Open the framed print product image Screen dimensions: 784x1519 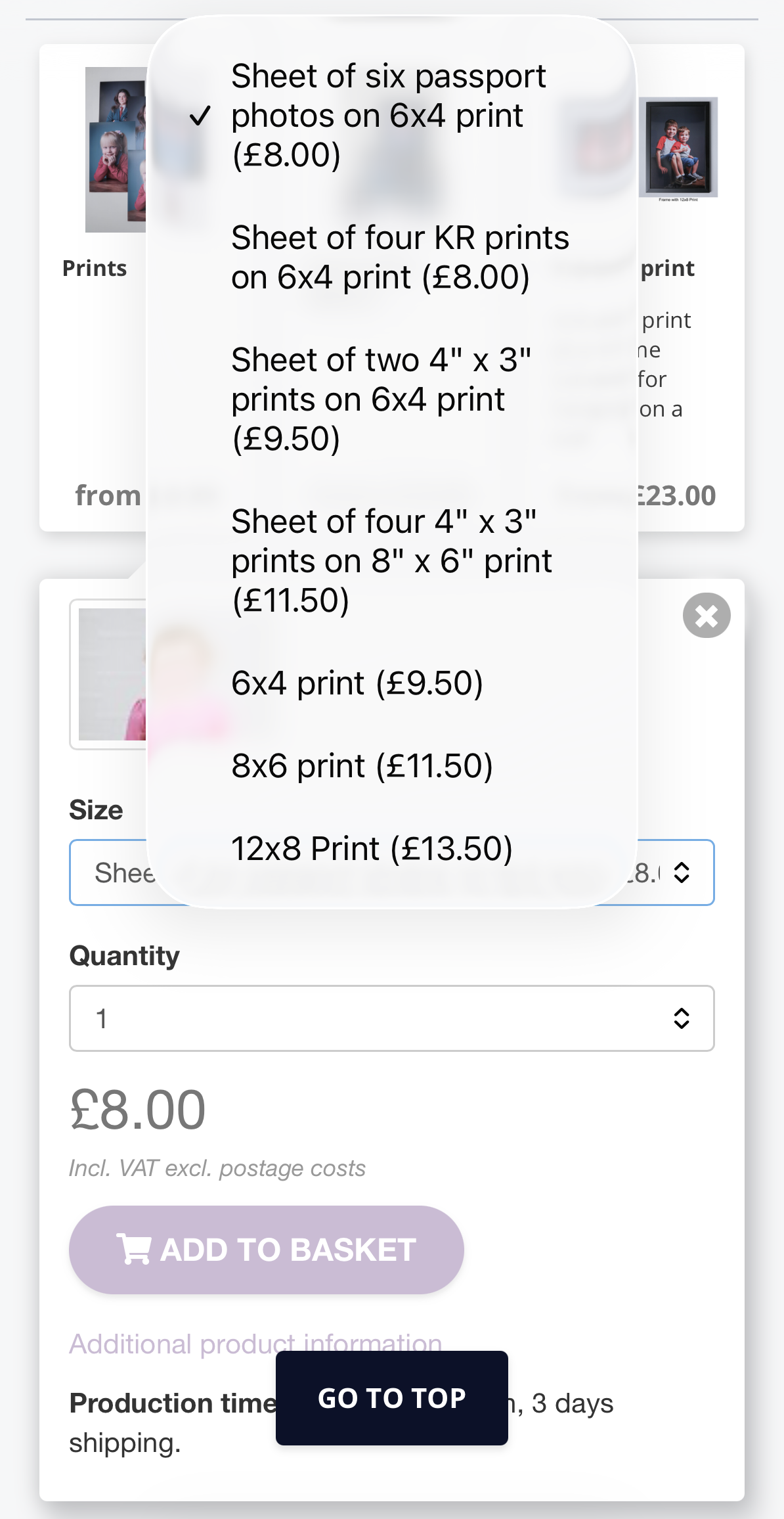(x=678, y=147)
